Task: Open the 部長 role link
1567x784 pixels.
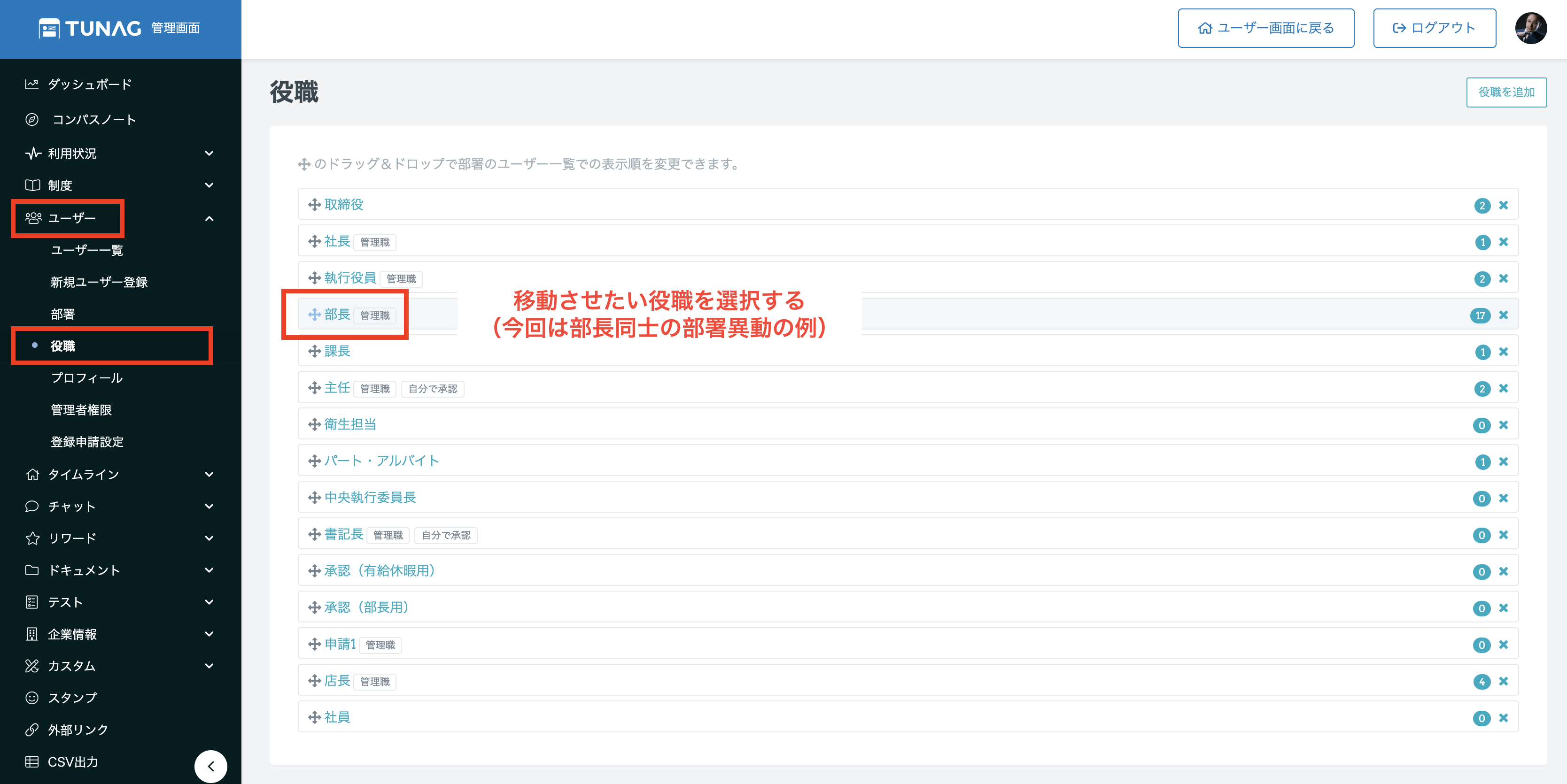Action: (337, 314)
